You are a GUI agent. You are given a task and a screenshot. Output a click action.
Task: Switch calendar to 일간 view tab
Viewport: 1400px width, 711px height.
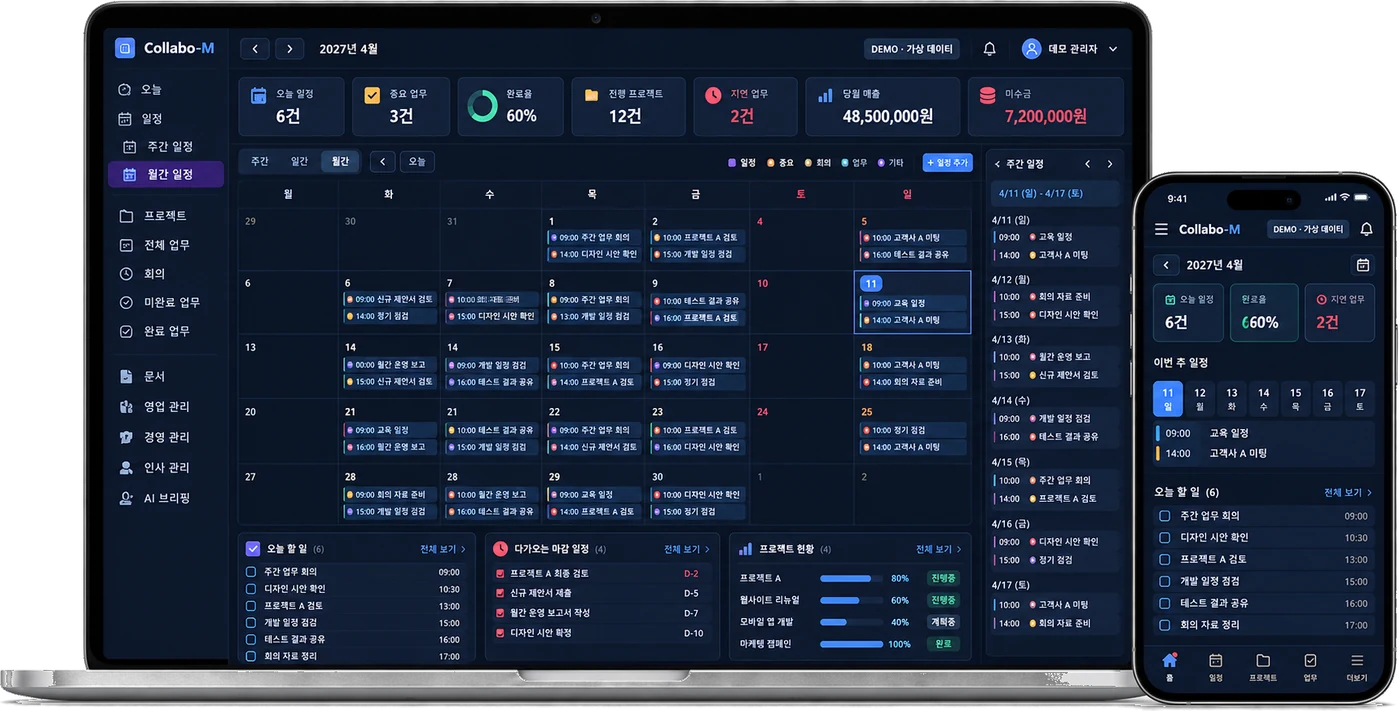coord(299,161)
